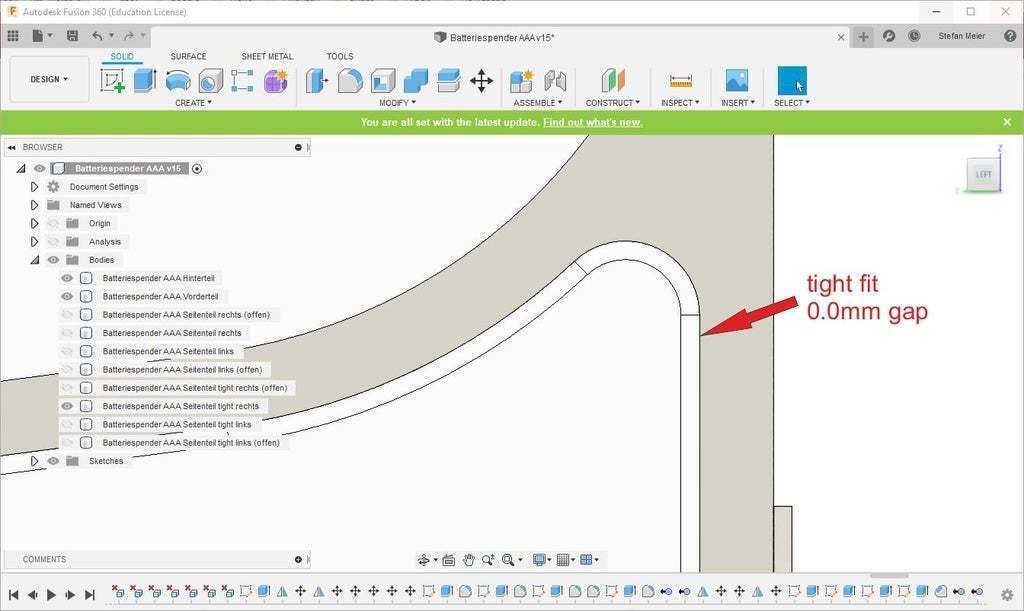Image resolution: width=1024 pixels, height=611 pixels.
Task: Open the data panel grid icon
Action: click(13, 36)
